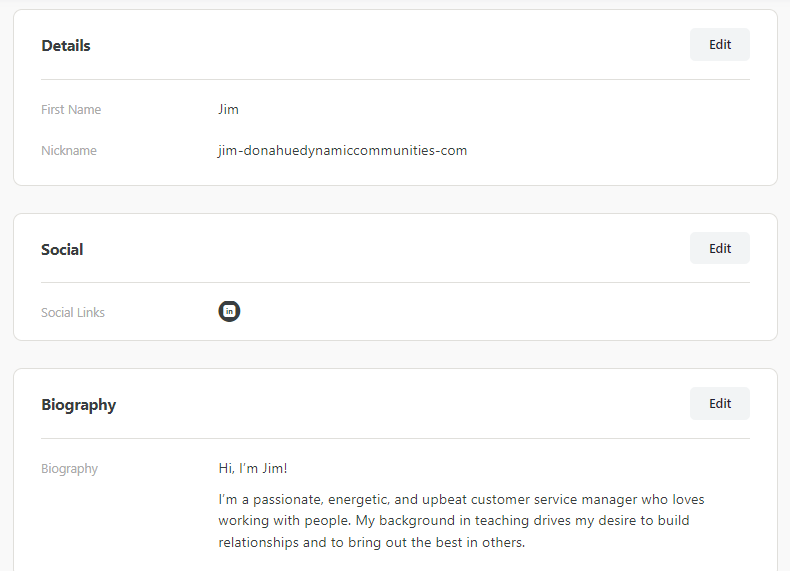Edit the Social section

(x=719, y=248)
